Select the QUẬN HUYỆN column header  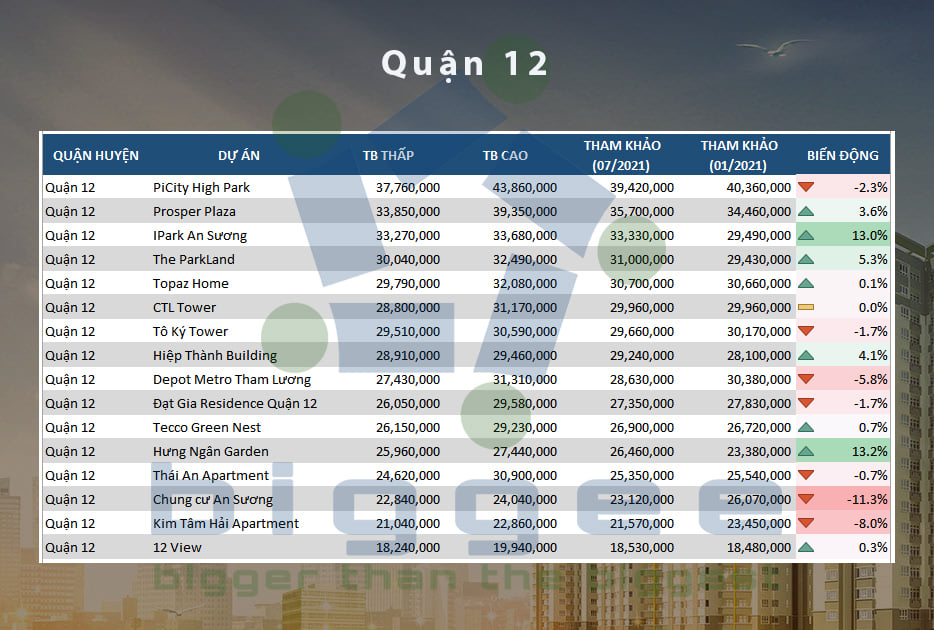pyautogui.click(x=96, y=155)
